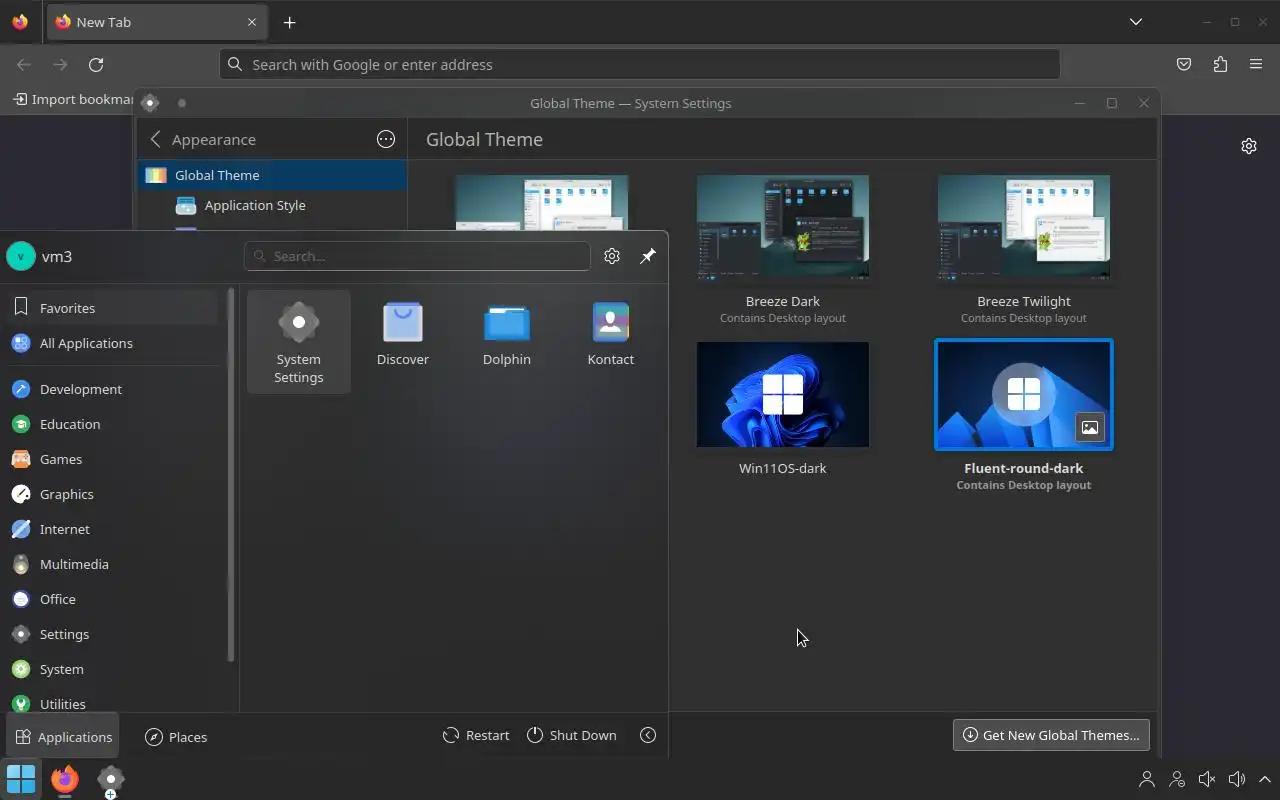Image resolution: width=1280 pixels, height=800 pixels.
Task: Click the muted speaker tray icon
Action: coord(1207,779)
